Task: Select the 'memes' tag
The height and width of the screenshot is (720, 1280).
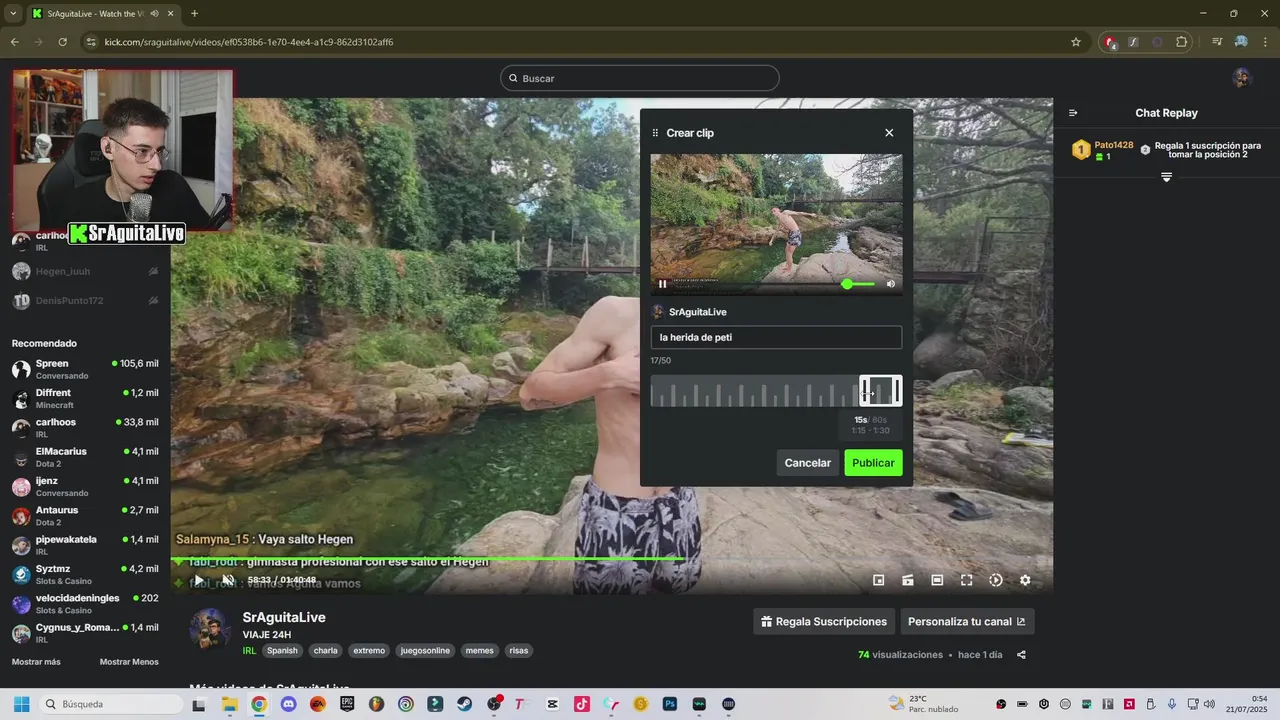Action: point(480,650)
